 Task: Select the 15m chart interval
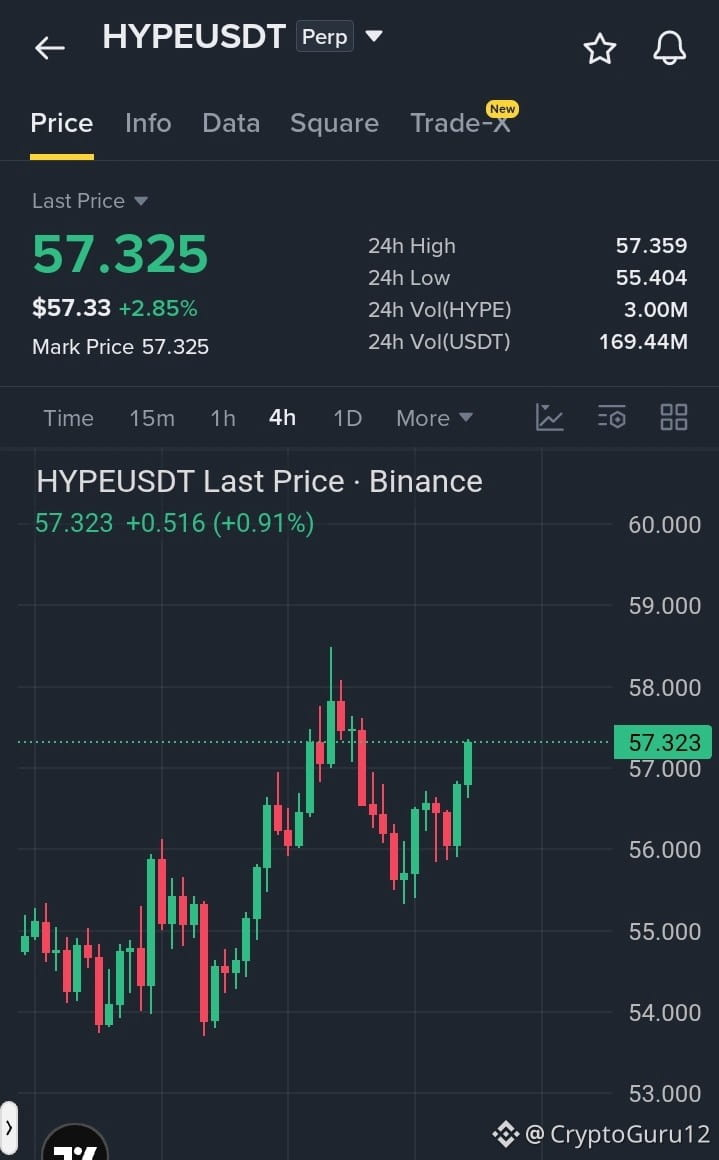(152, 418)
